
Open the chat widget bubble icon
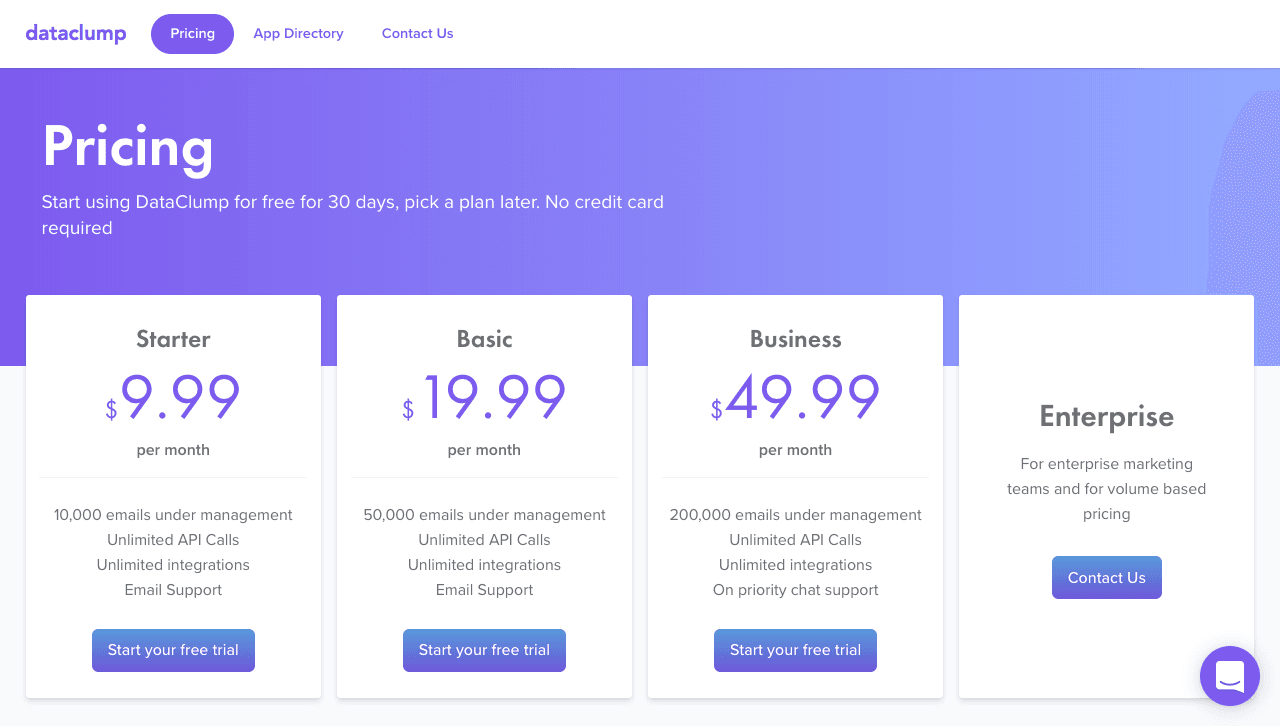[1230, 676]
